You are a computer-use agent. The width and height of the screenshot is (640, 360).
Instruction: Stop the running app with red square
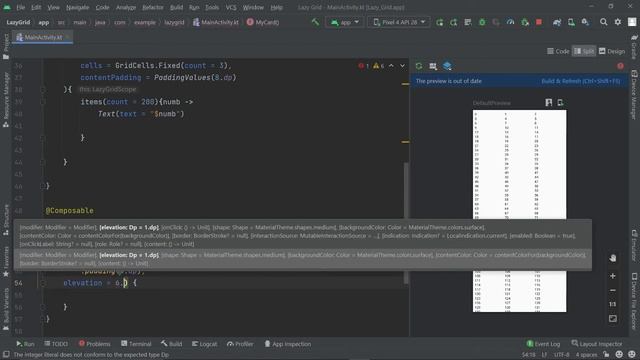[x=539, y=22]
